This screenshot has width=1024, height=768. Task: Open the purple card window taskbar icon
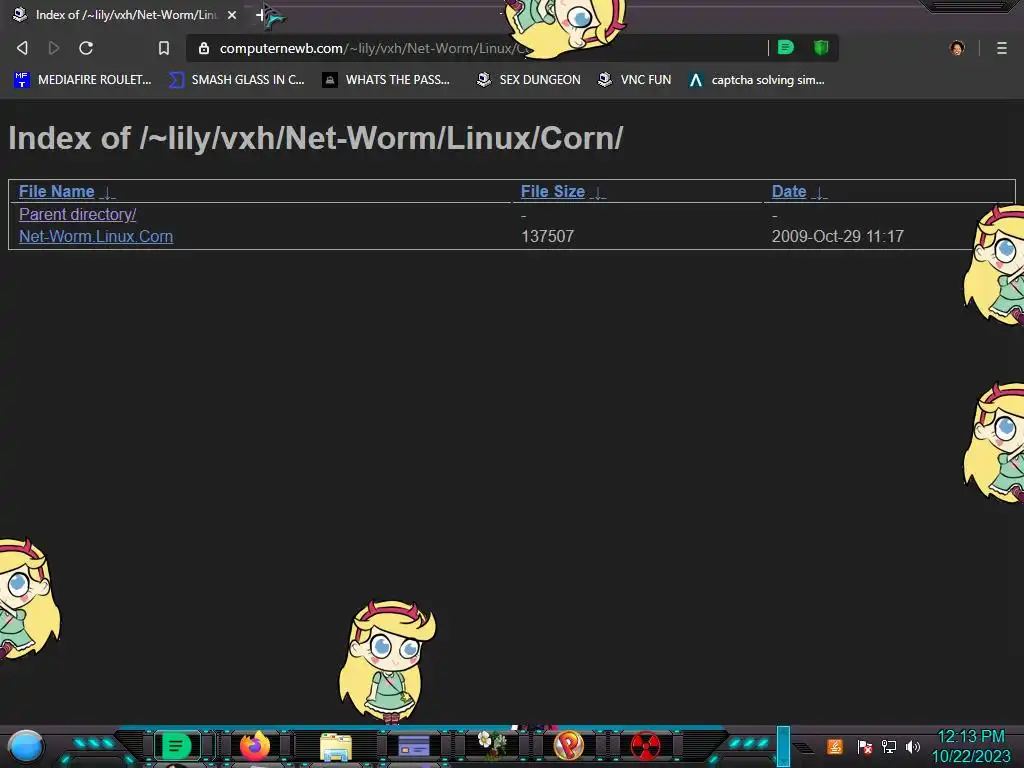click(413, 746)
